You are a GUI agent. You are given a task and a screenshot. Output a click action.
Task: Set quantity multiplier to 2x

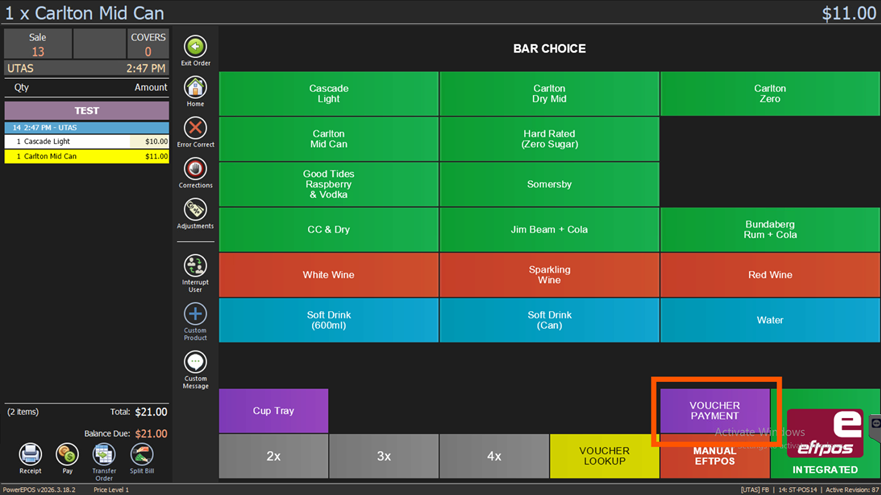tap(273, 456)
